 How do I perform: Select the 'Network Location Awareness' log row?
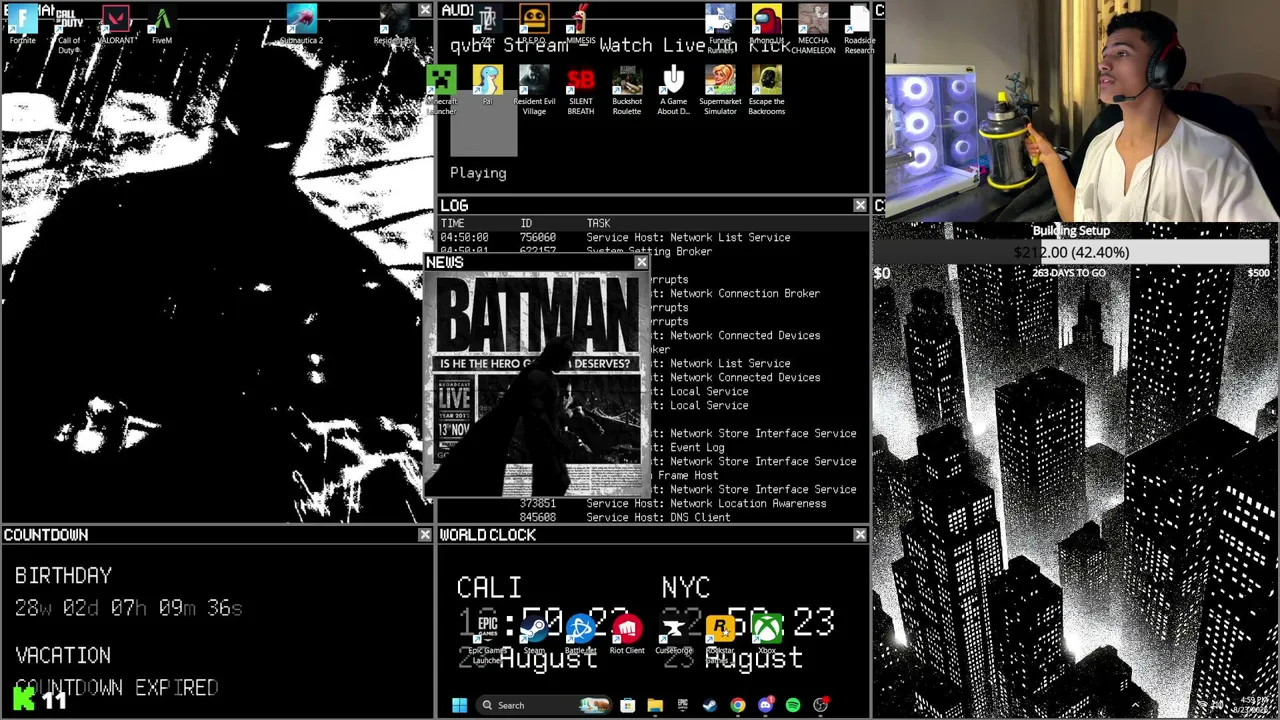point(655,503)
